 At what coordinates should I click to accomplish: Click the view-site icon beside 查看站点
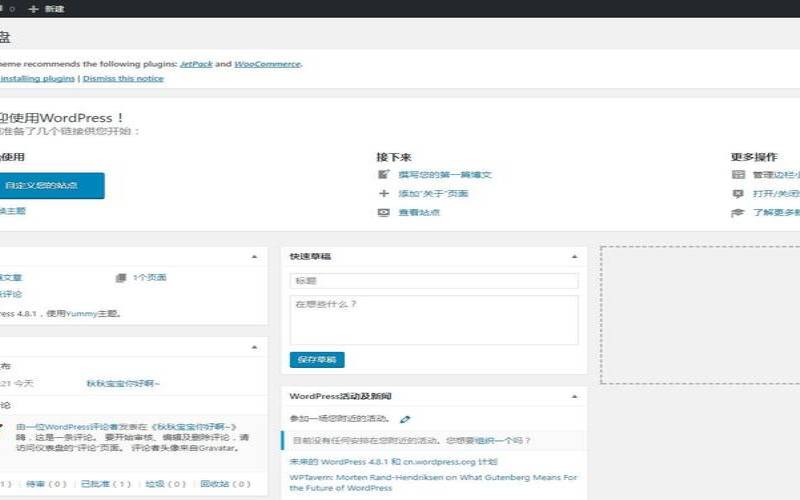(384, 212)
